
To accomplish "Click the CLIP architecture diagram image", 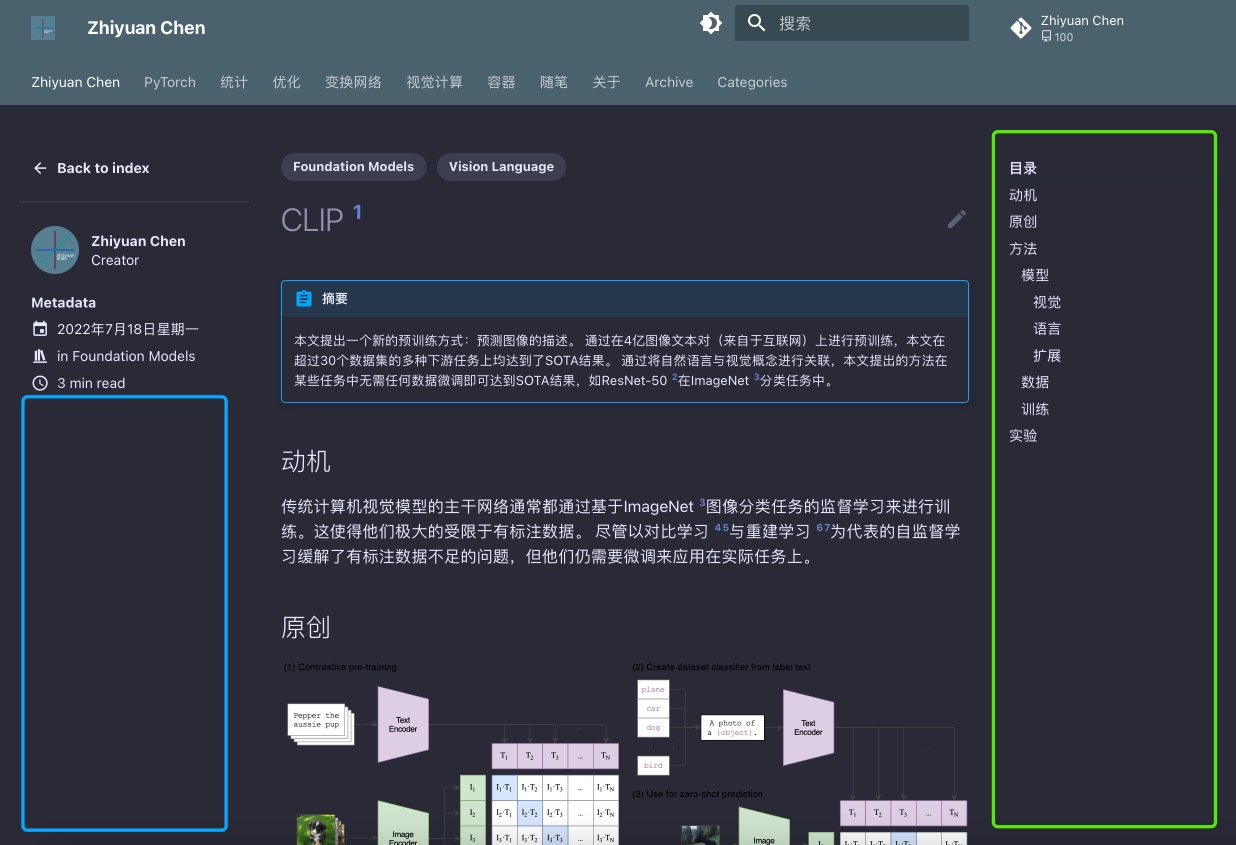I will point(625,752).
